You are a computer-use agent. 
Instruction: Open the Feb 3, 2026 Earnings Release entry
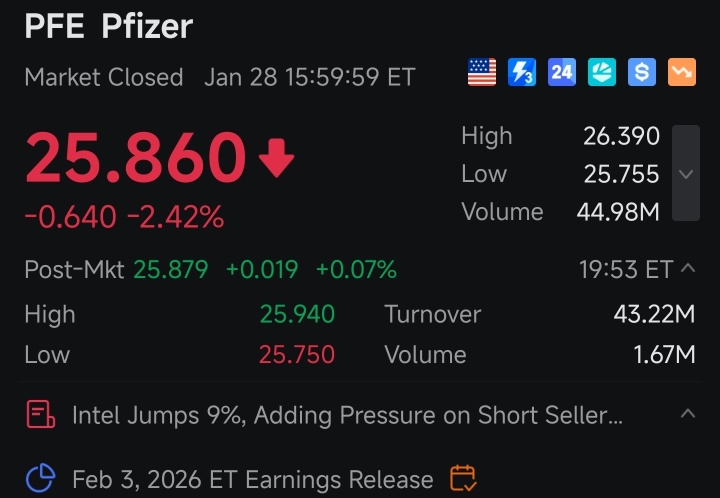(253, 479)
